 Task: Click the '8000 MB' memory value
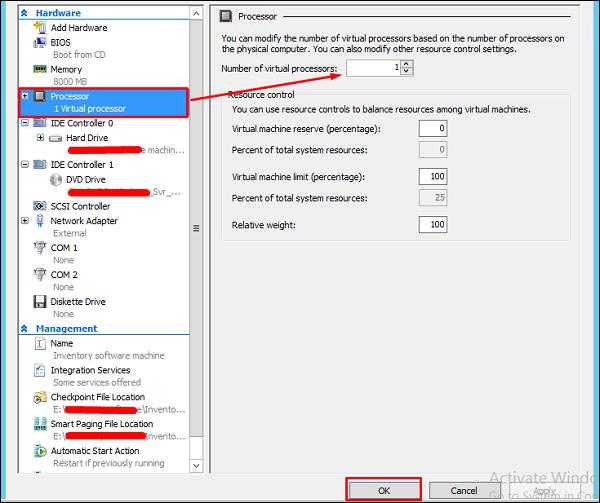tap(70, 81)
